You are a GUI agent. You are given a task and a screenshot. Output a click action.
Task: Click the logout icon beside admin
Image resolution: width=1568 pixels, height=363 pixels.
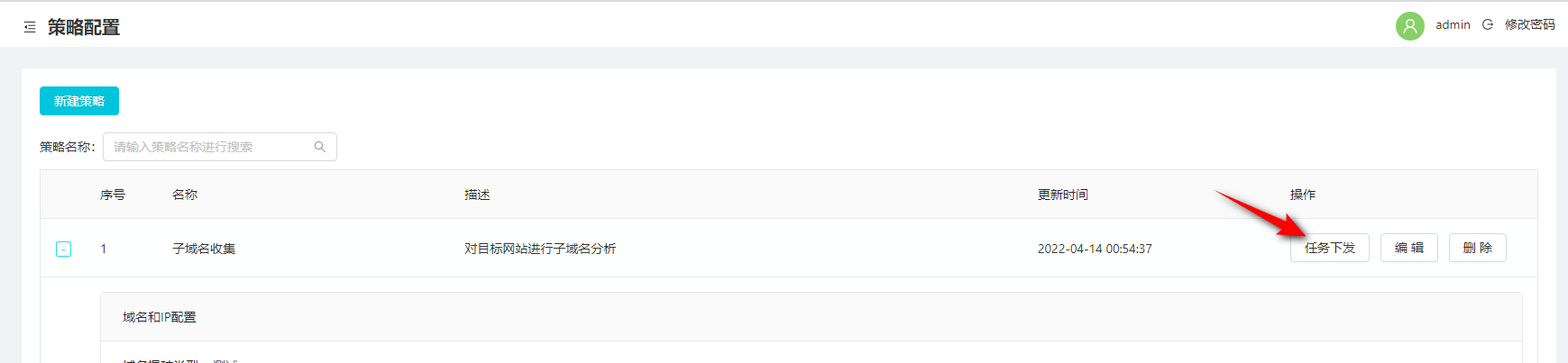[x=1488, y=25]
